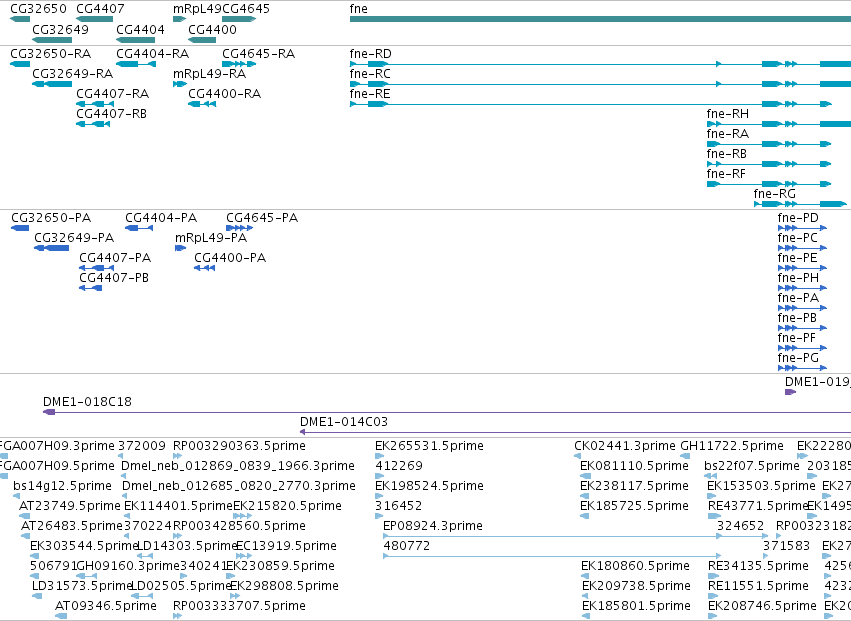Image resolution: width=851 pixels, height=621 pixels.
Task: Select the fne-RE transcript
Action: point(370,93)
